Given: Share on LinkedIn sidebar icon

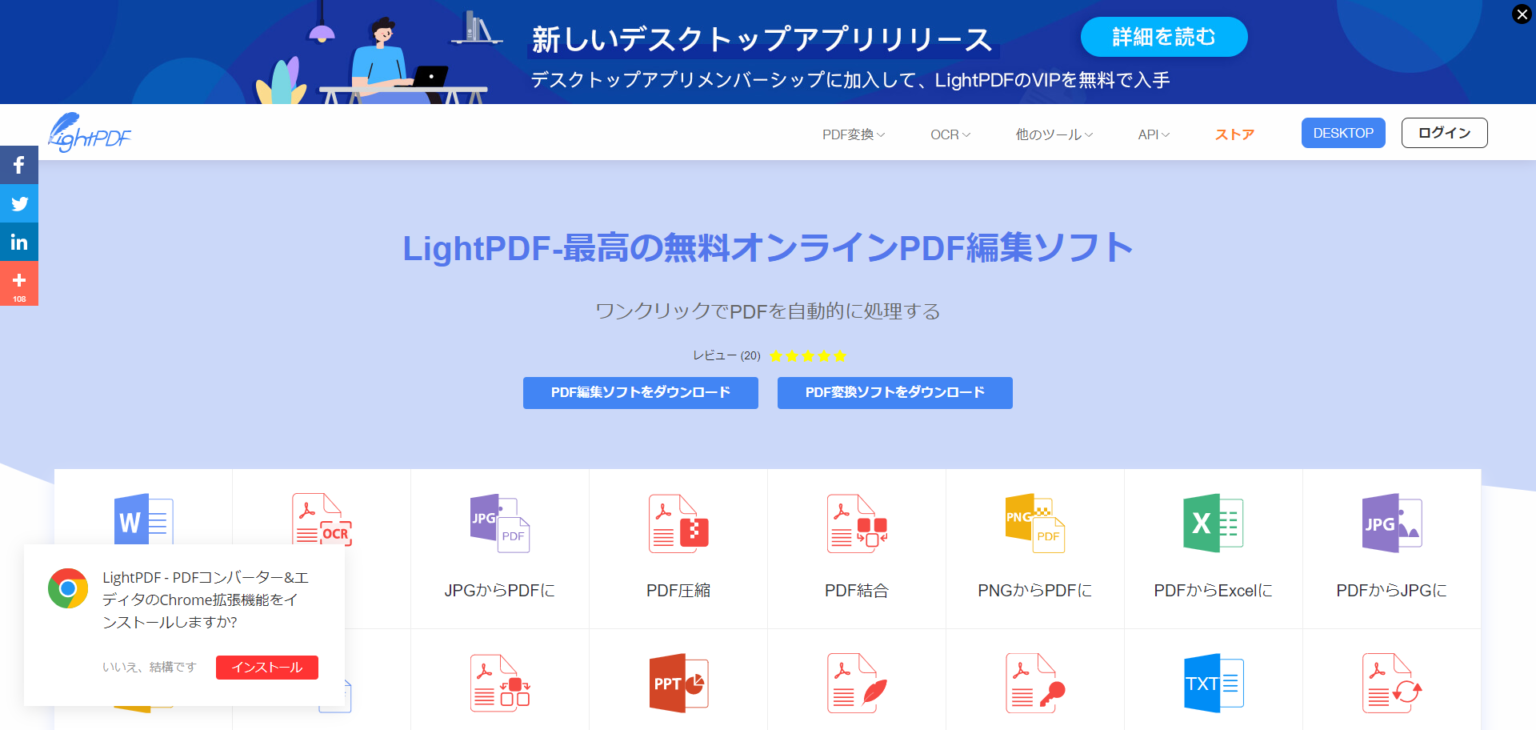Looking at the screenshot, I should [x=19, y=242].
